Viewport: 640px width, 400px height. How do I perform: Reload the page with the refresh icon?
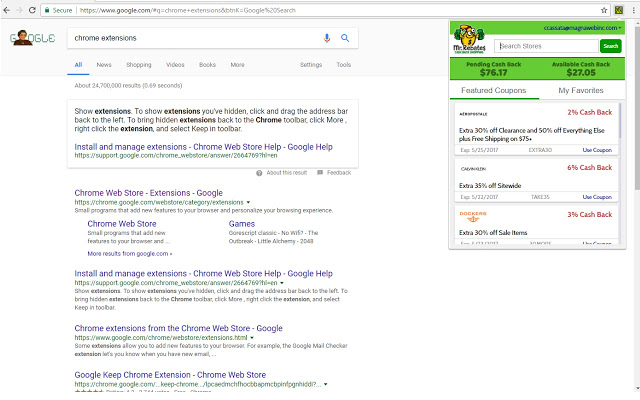click(x=32, y=10)
